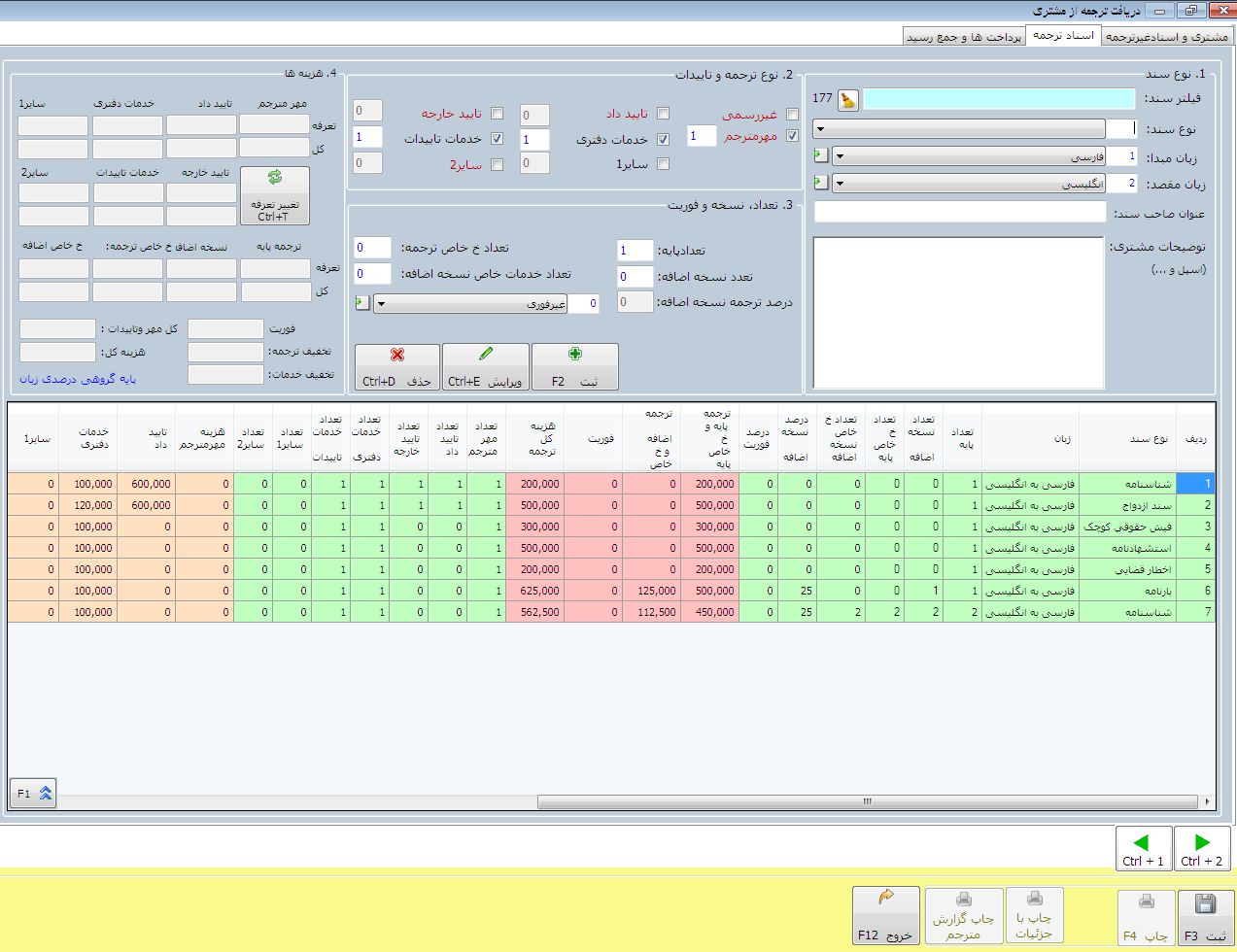
Task: Click the پایه گروهی درصدی زبان link
Action: [78, 379]
